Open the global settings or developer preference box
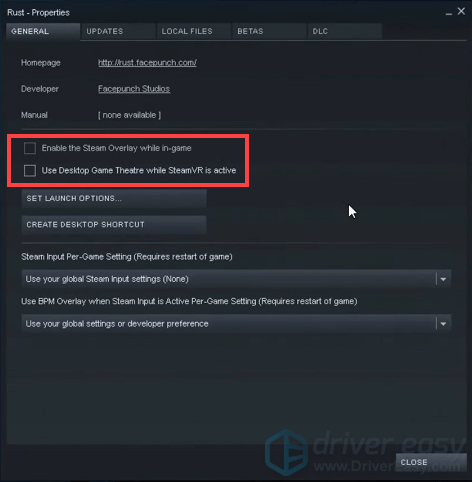Image resolution: width=472 pixels, height=482 pixels. coord(236,324)
